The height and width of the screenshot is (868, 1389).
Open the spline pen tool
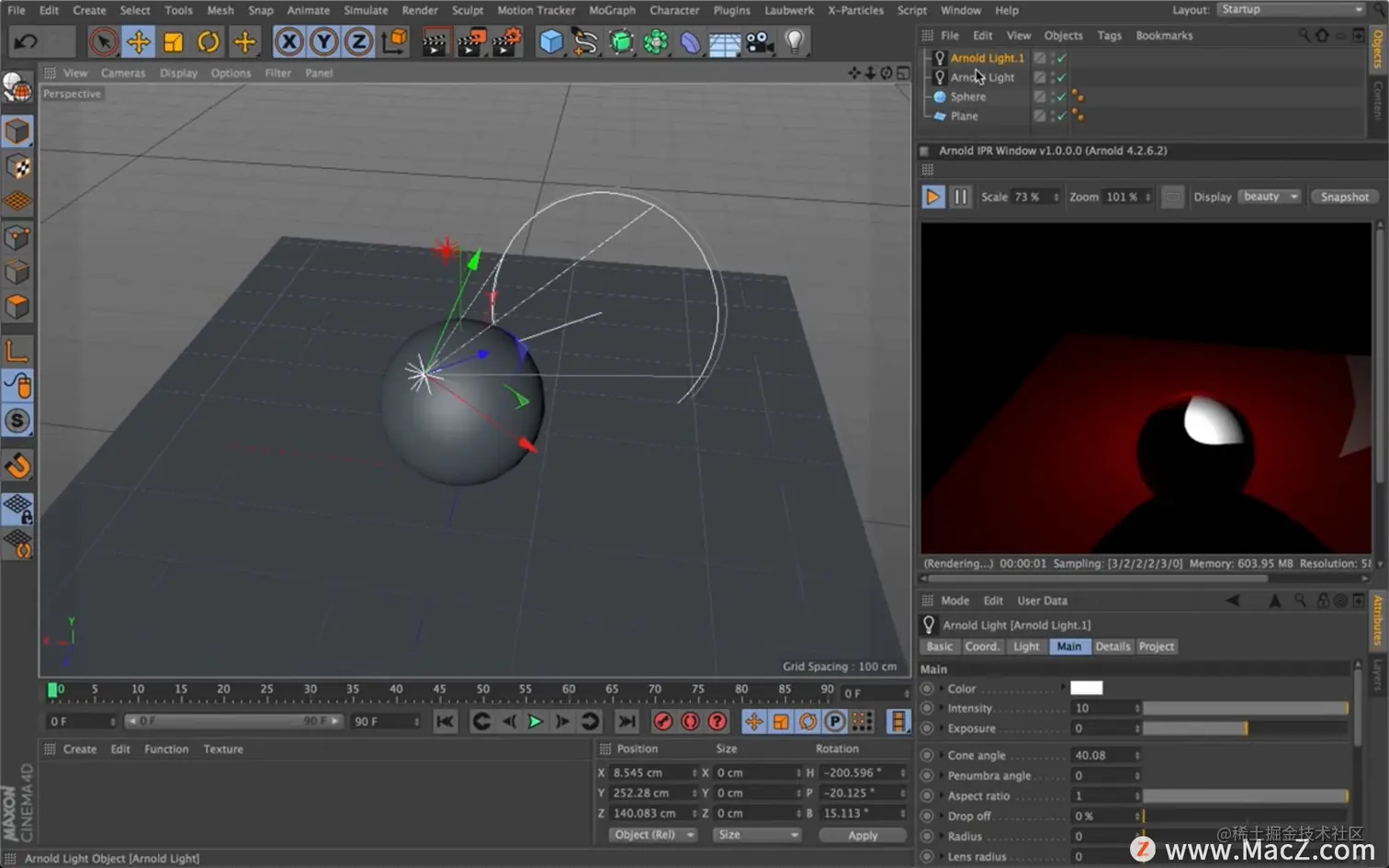click(585, 41)
